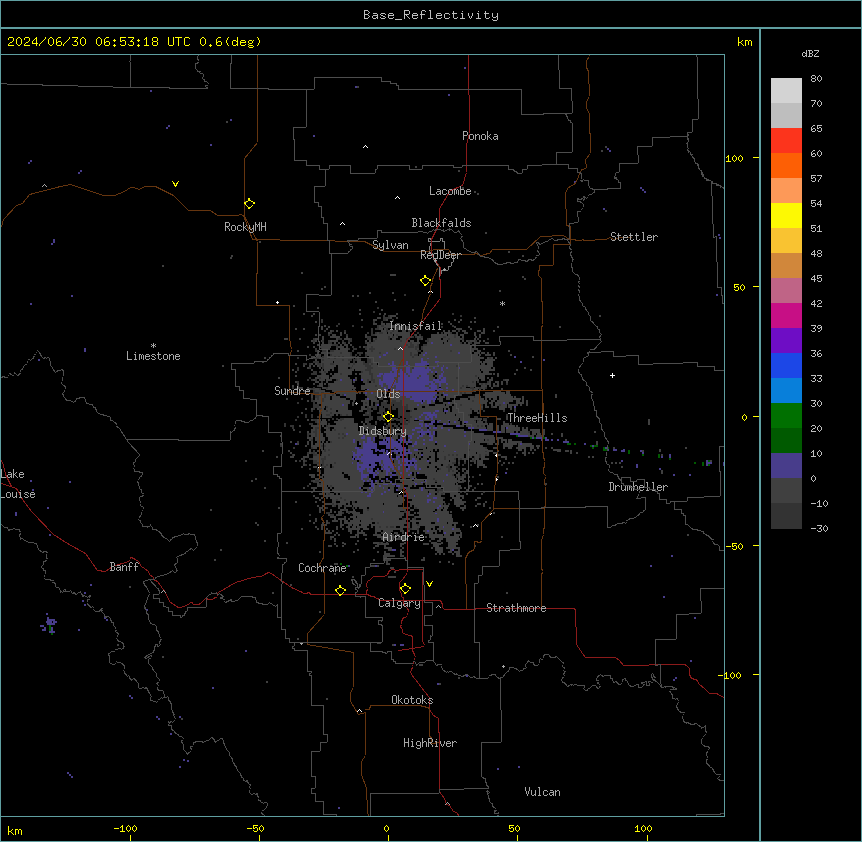Click the dBZ legend heading
Screen dimensions: 862x842
click(x=810, y=53)
